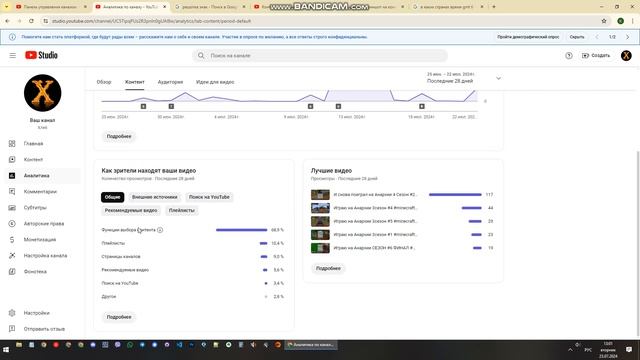Screen dimensions: 640x360
Task: Open the video titled Сезон #1
Action: [x=375, y=235]
